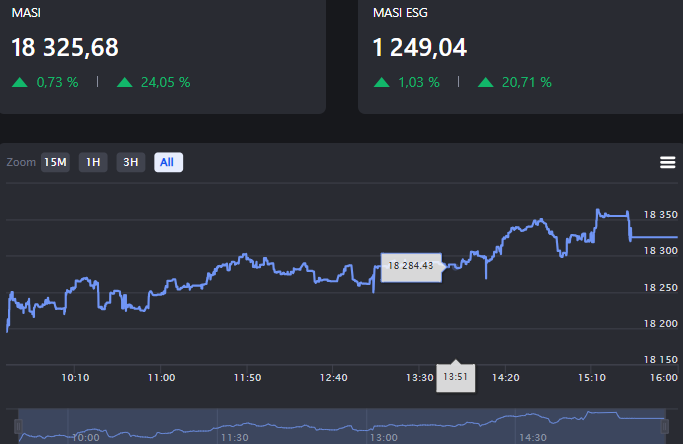Set chart zoom to 15M

click(55, 162)
